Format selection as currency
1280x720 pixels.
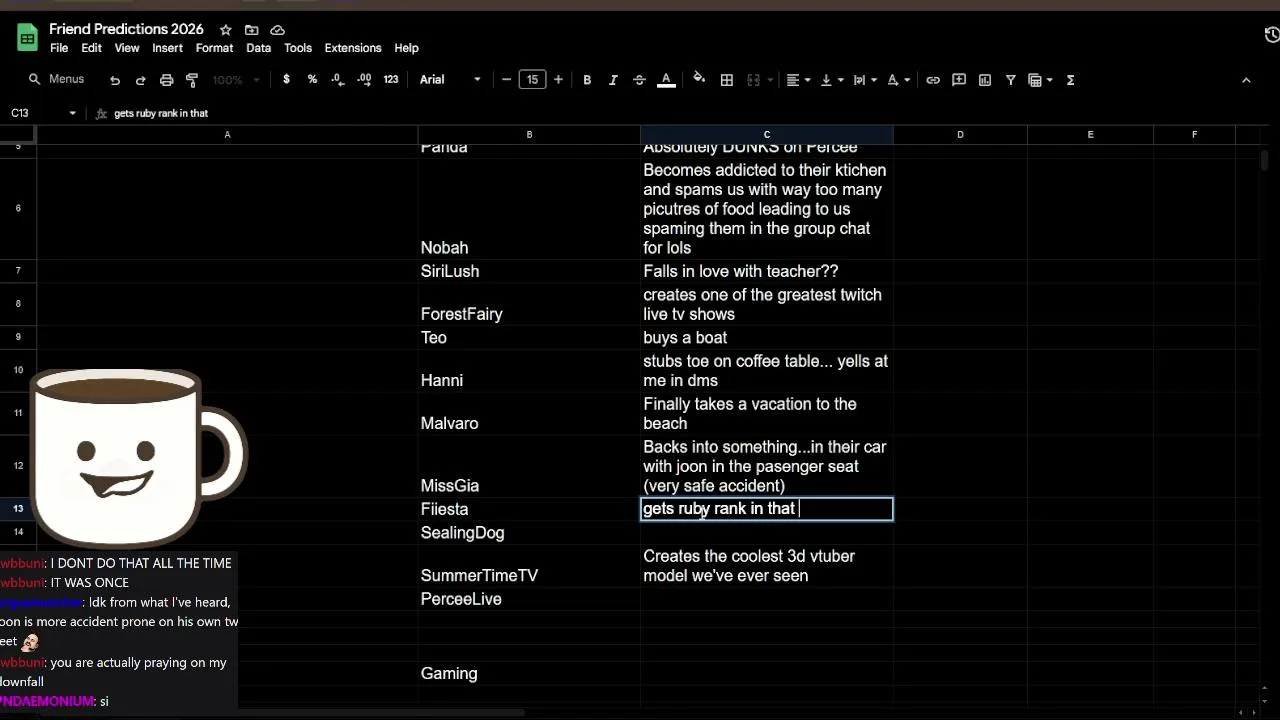coord(286,80)
